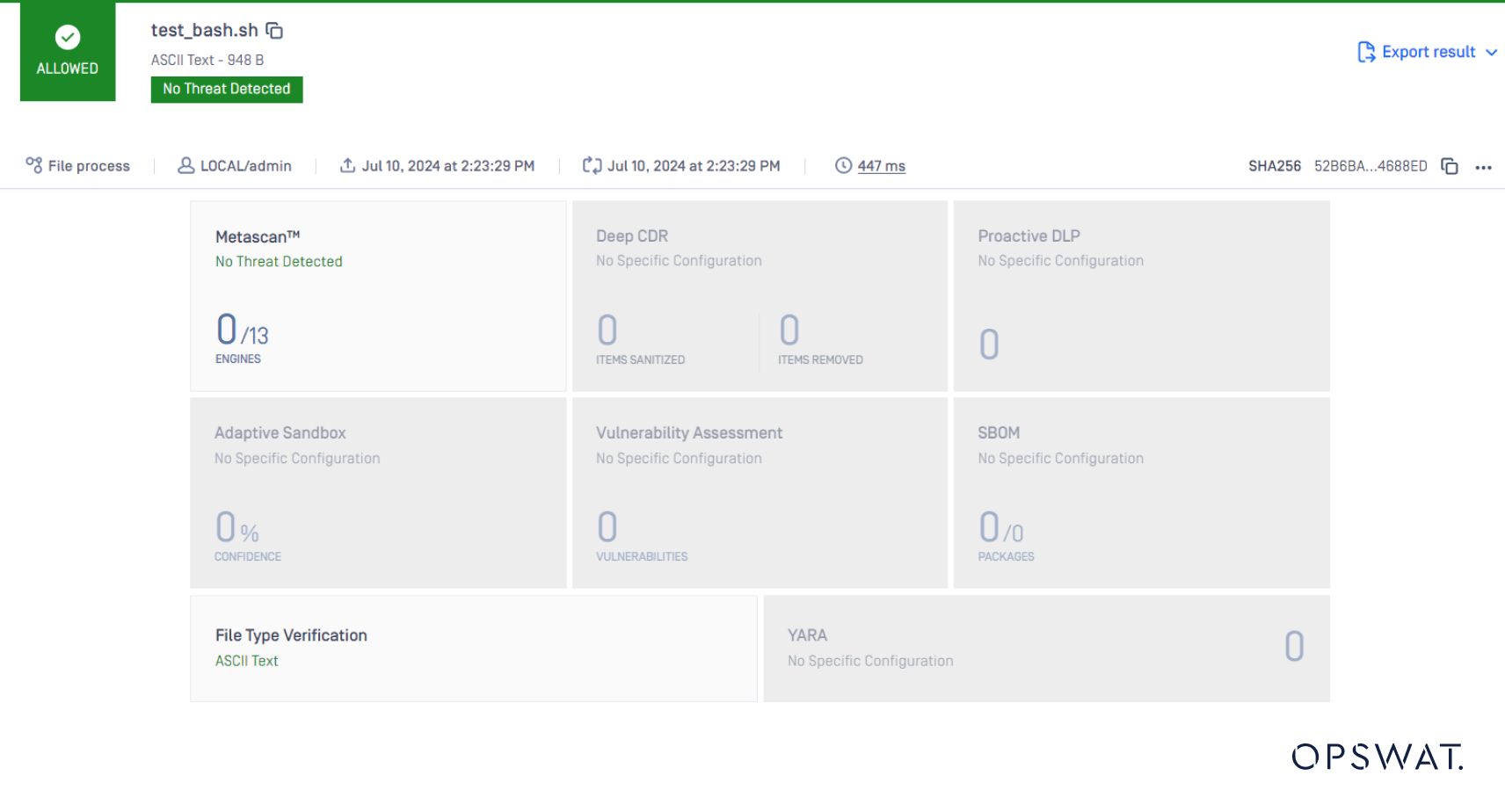
Task: Open the three-dot overflow menu near SHA256
Action: 1485,167
